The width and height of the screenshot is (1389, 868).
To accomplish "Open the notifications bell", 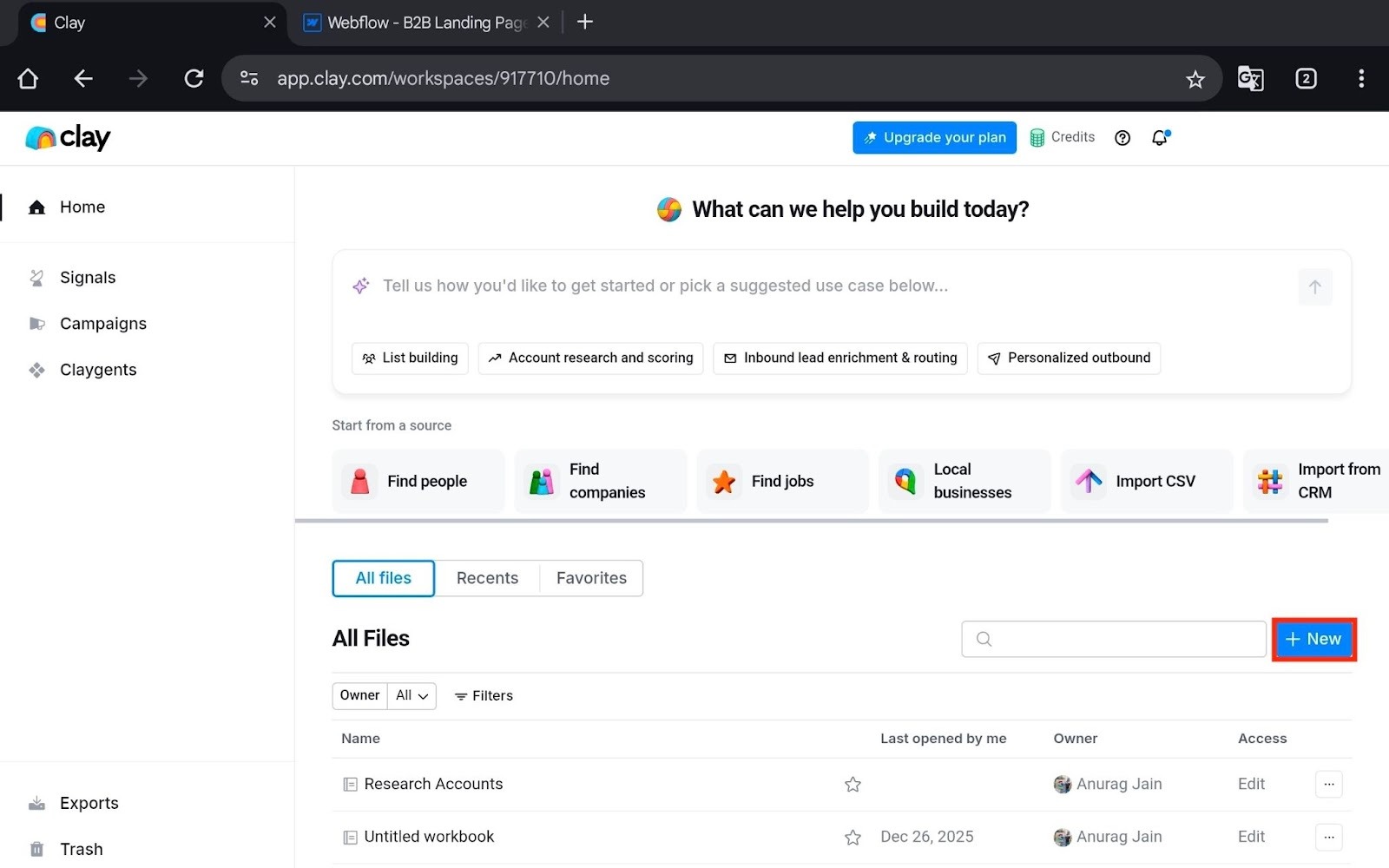I will [1161, 137].
